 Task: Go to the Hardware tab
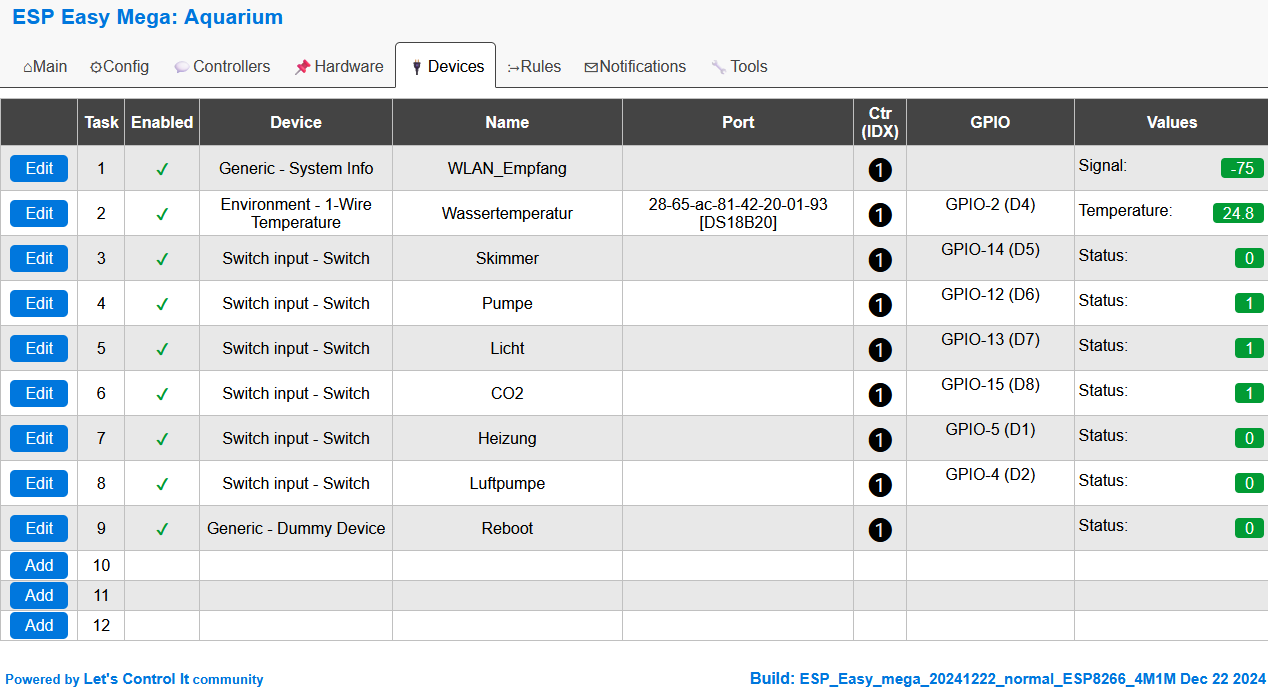tap(339, 67)
